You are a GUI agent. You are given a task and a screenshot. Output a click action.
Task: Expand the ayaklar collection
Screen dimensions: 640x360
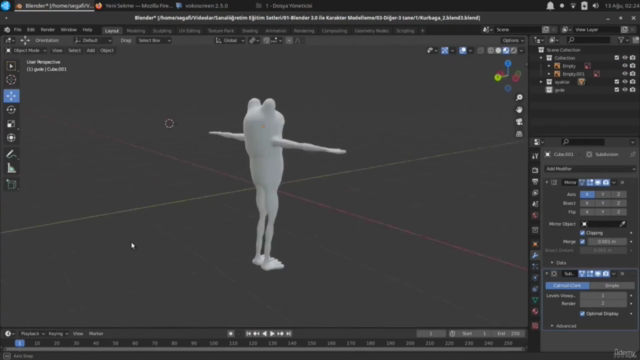pos(541,82)
